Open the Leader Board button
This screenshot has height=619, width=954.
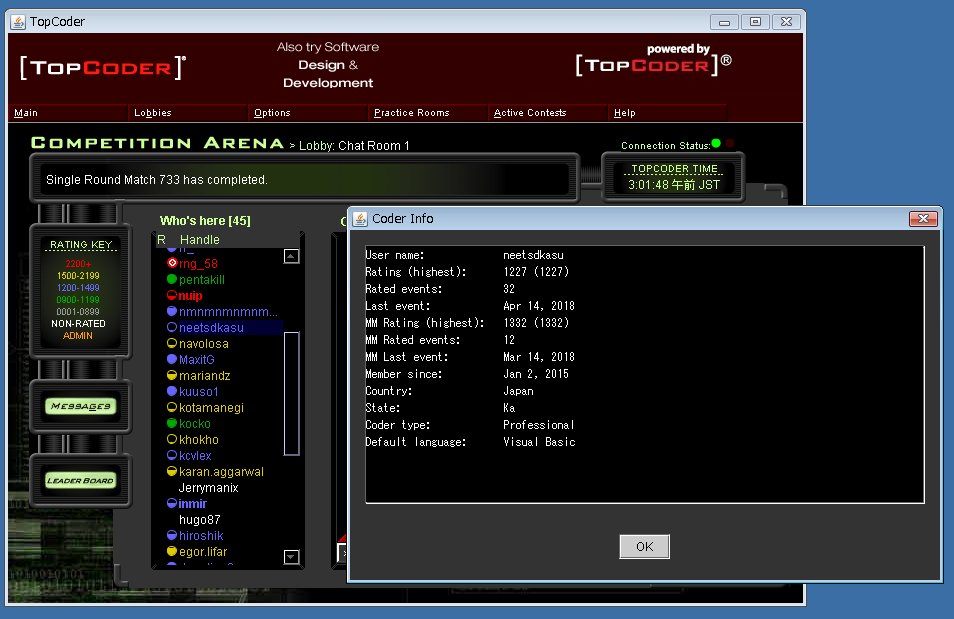pyautogui.click(x=80, y=480)
